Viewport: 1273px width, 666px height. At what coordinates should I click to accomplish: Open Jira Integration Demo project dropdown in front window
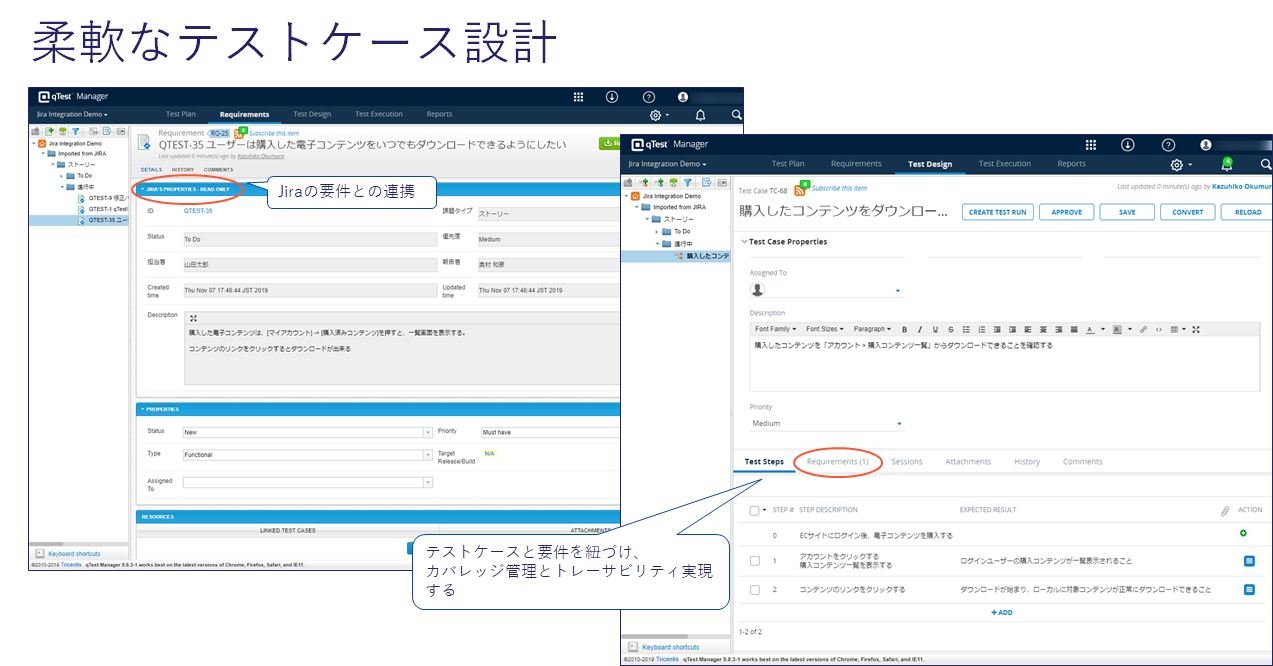click(667, 164)
